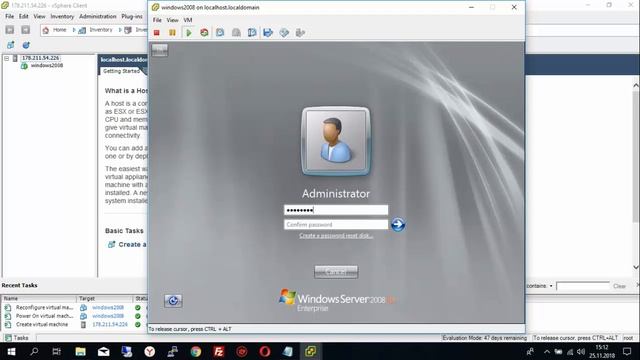
Task: Expand the system tray hidden icons chevron
Action: [x=547, y=351]
